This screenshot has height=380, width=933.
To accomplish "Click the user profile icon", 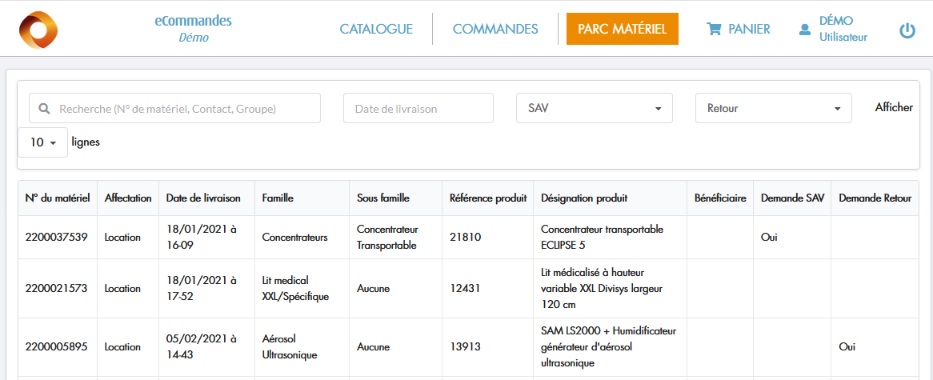I will coord(805,29).
